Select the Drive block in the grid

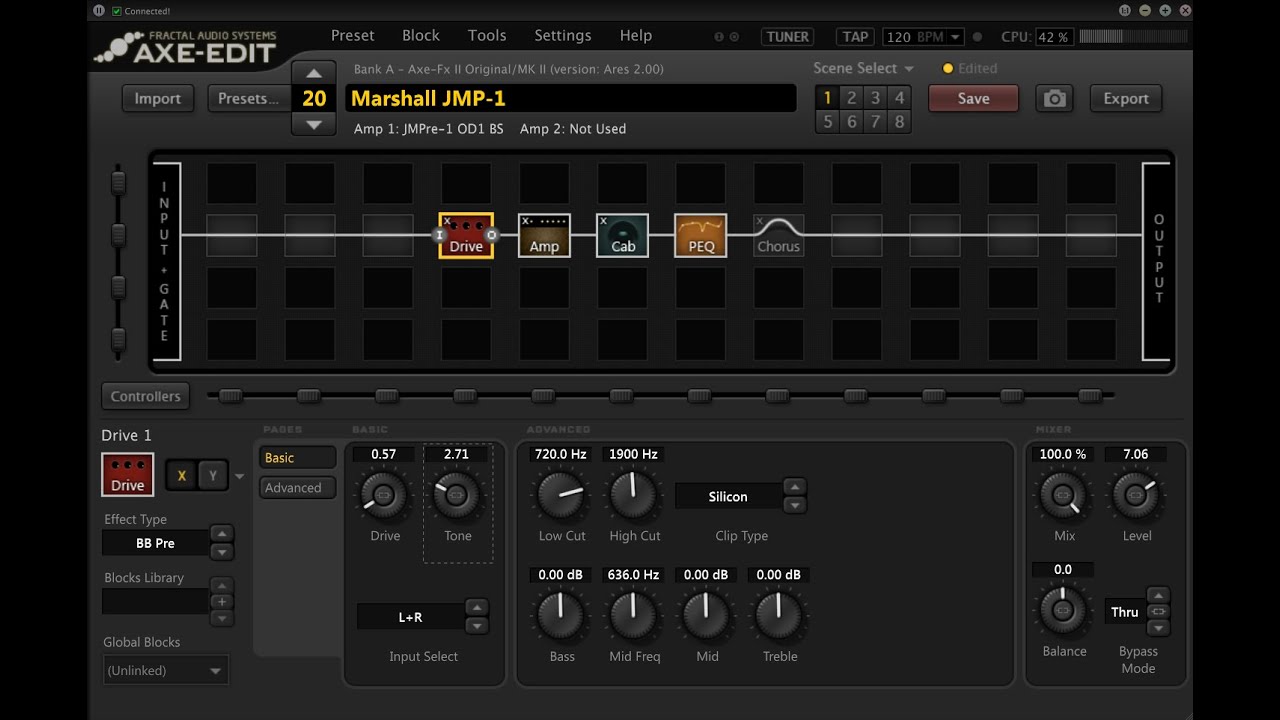click(466, 236)
